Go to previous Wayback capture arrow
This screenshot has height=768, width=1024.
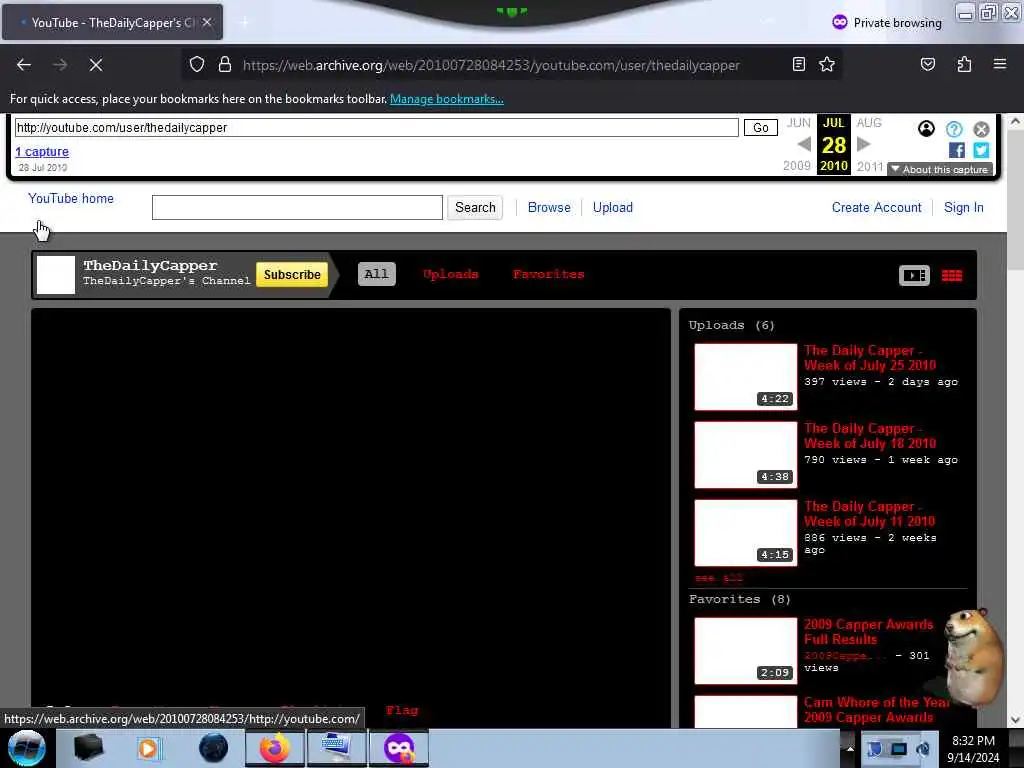point(805,144)
